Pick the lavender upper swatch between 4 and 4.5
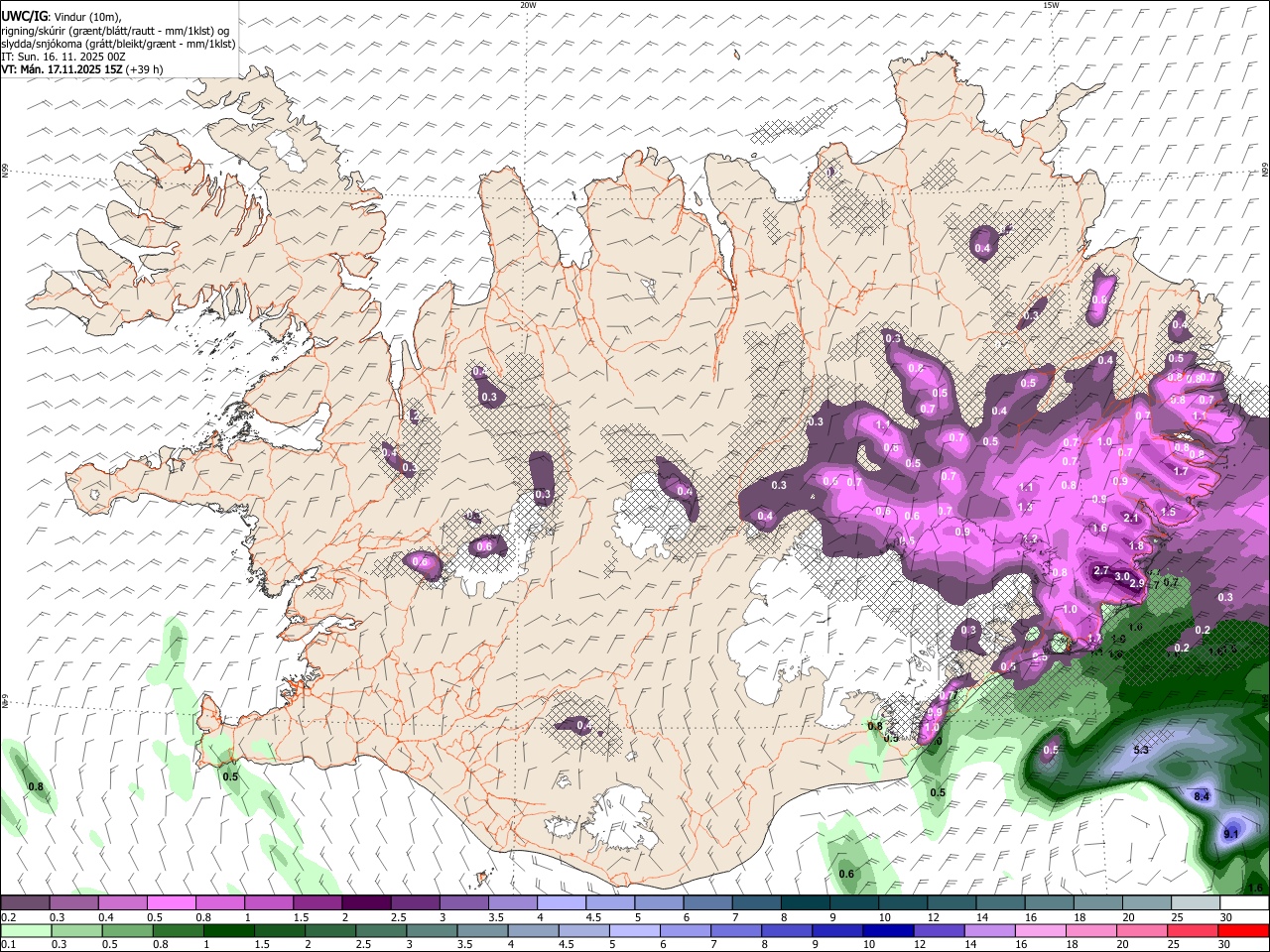Image resolution: width=1270 pixels, height=952 pixels. coord(561,902)
